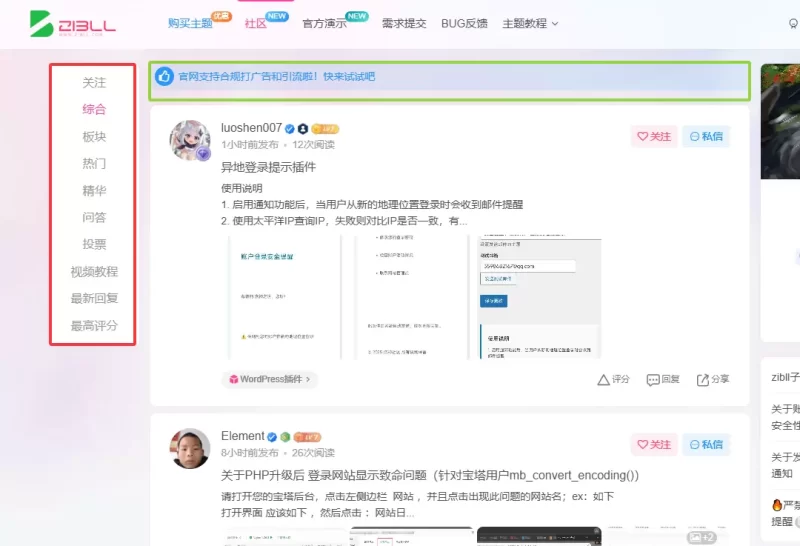The width and height of the screenshot is (800, 546).
Task: Click the +2 more images indicator
Action: 702,537
